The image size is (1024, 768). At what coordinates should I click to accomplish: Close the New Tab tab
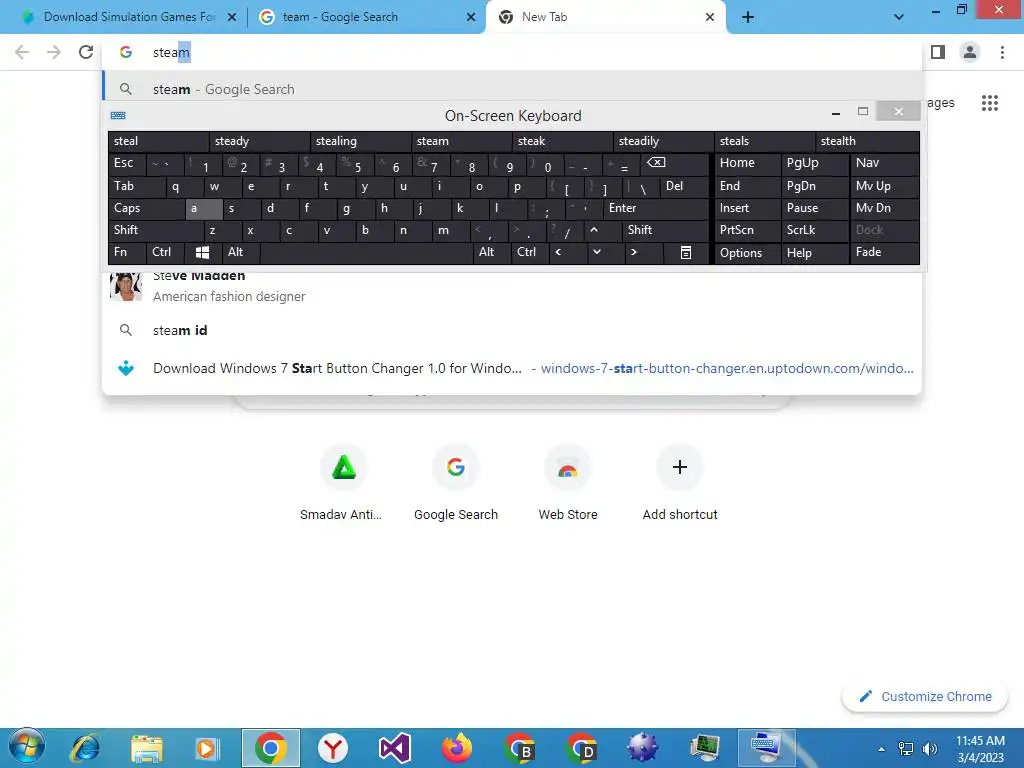click(710, 17)
